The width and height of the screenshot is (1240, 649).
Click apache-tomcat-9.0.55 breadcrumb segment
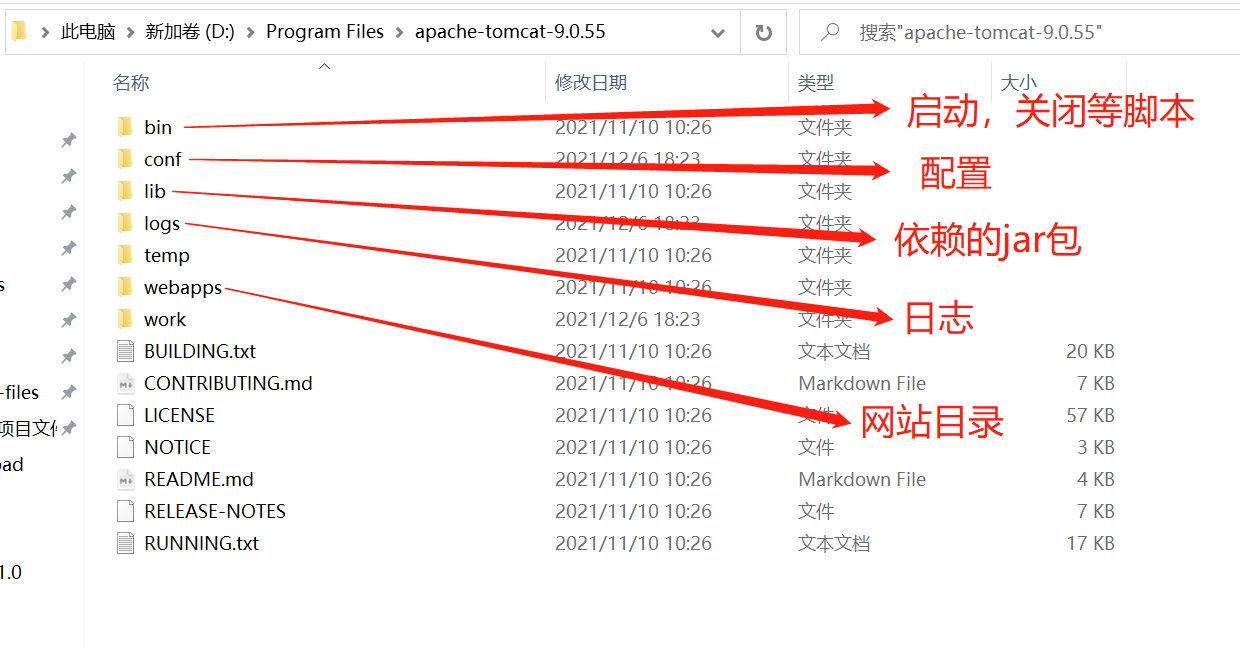(x=510, y=32)
